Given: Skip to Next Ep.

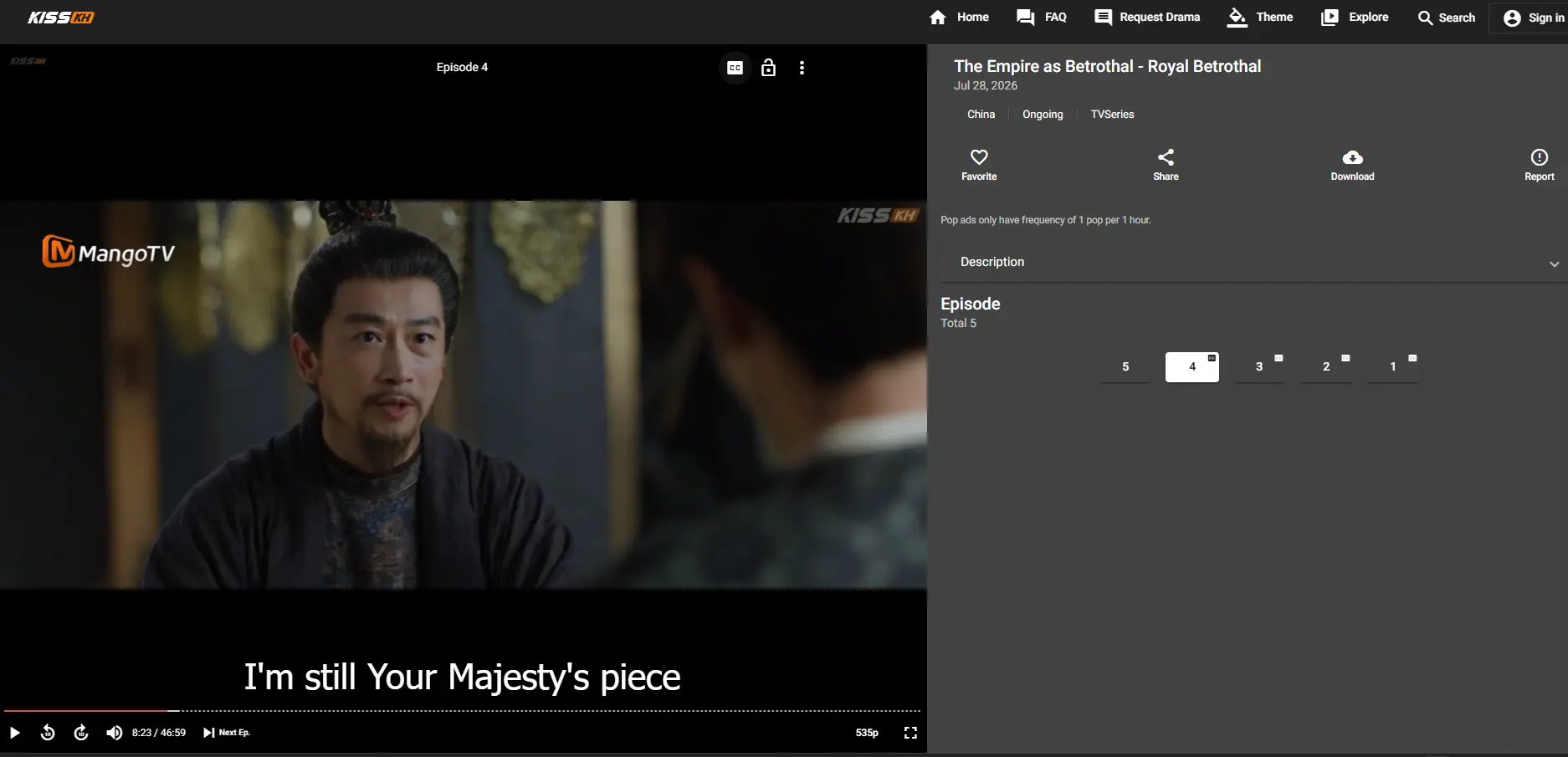Looking at the screenshot, I should click(x=227, y=733).
